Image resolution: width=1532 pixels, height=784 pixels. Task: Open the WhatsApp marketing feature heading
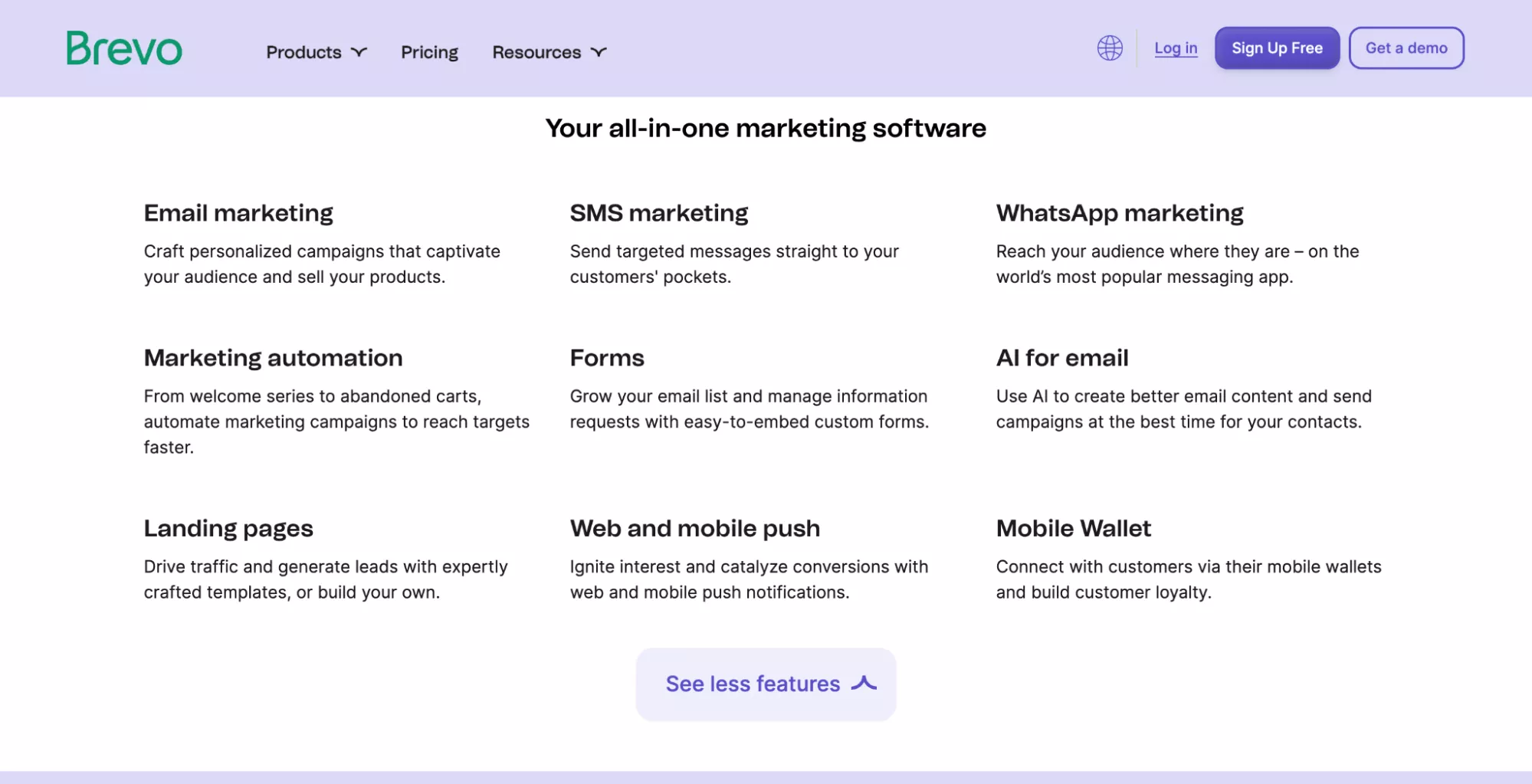click(1119, 213)
